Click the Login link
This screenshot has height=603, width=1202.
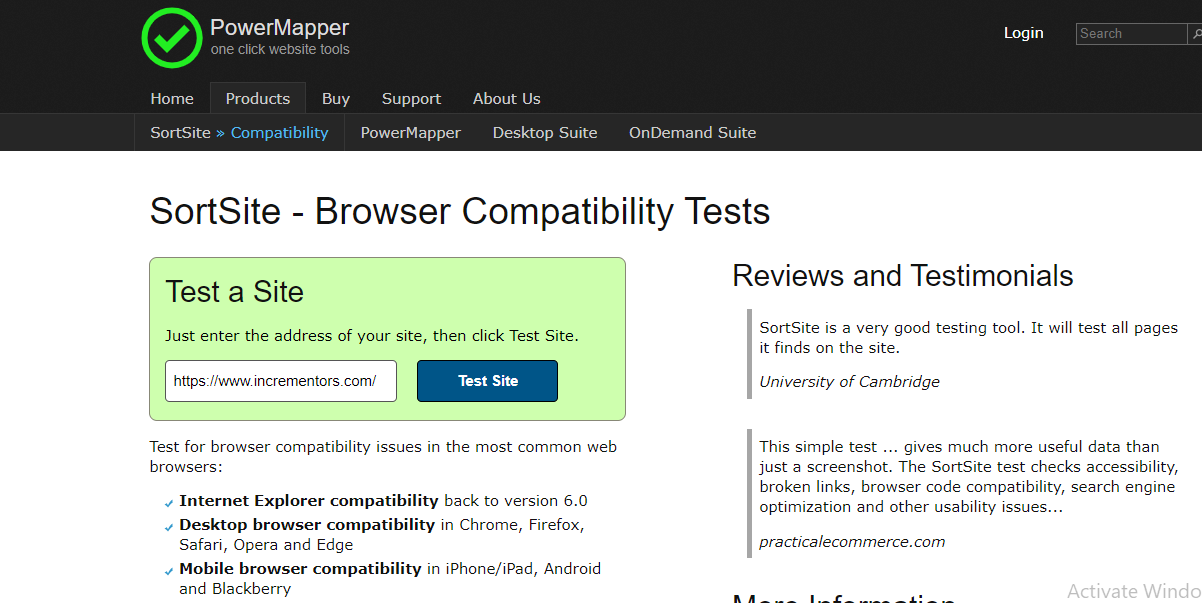[1024, 33]
